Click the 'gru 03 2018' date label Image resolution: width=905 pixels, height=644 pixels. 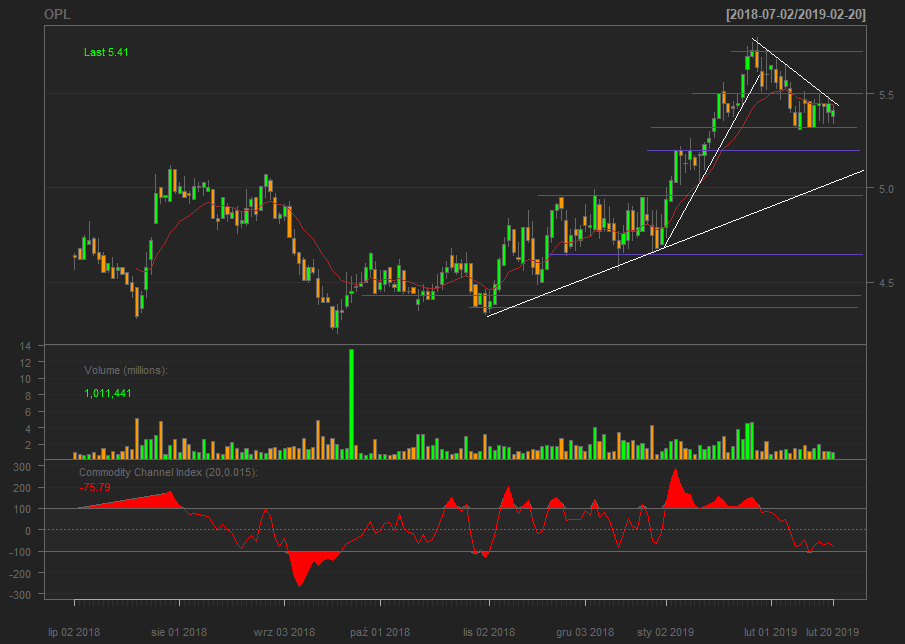click(x=585, y=632)
